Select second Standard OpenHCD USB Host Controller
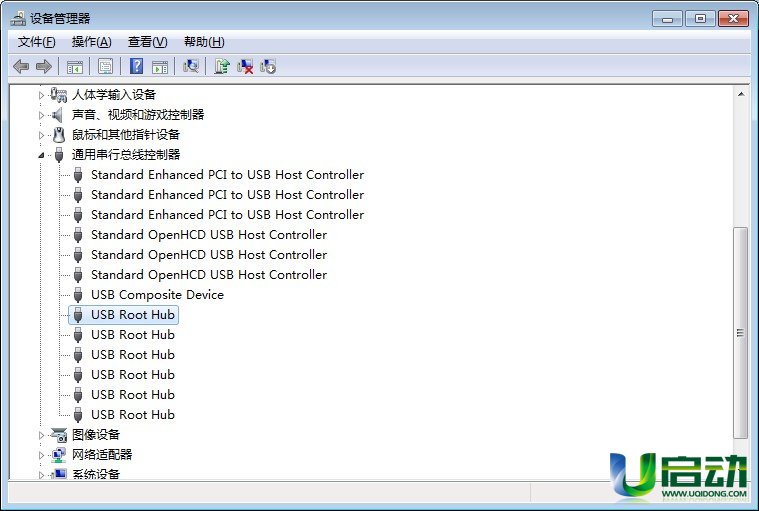The width and height of the screenshot is (759, 511). (x=209, y=255)
